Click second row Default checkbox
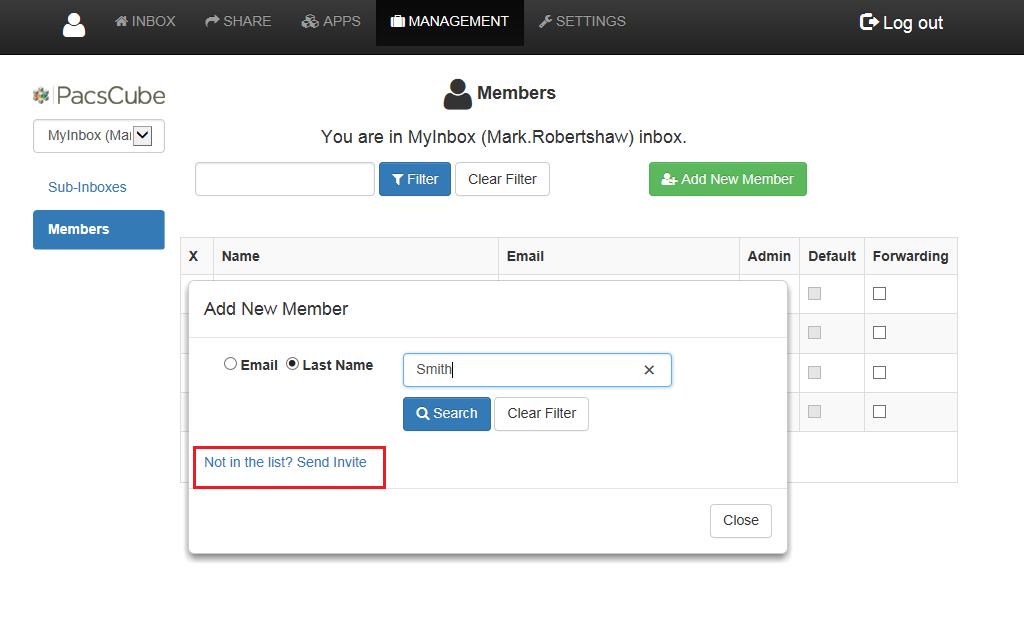 pos(814,333)
